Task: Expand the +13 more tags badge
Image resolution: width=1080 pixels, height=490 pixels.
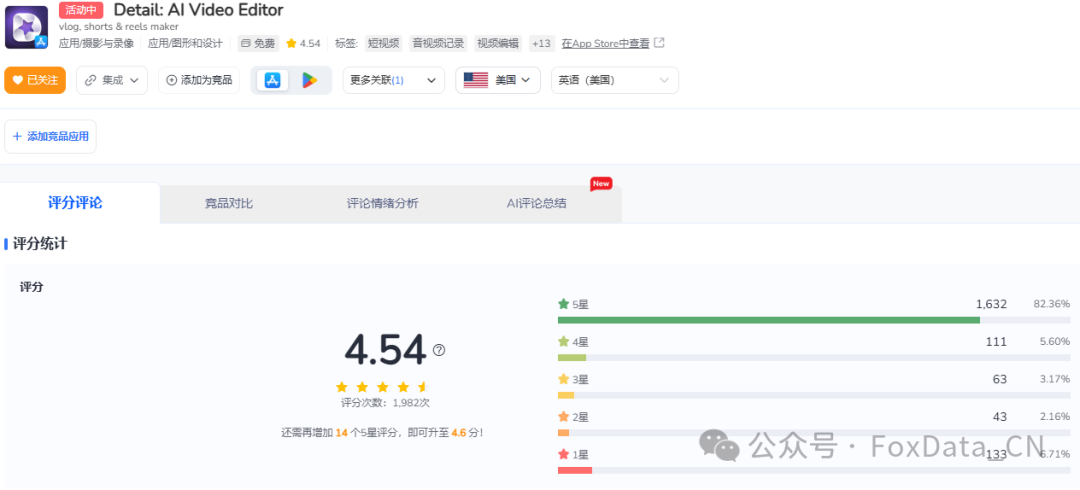Action: coord(541,43)
